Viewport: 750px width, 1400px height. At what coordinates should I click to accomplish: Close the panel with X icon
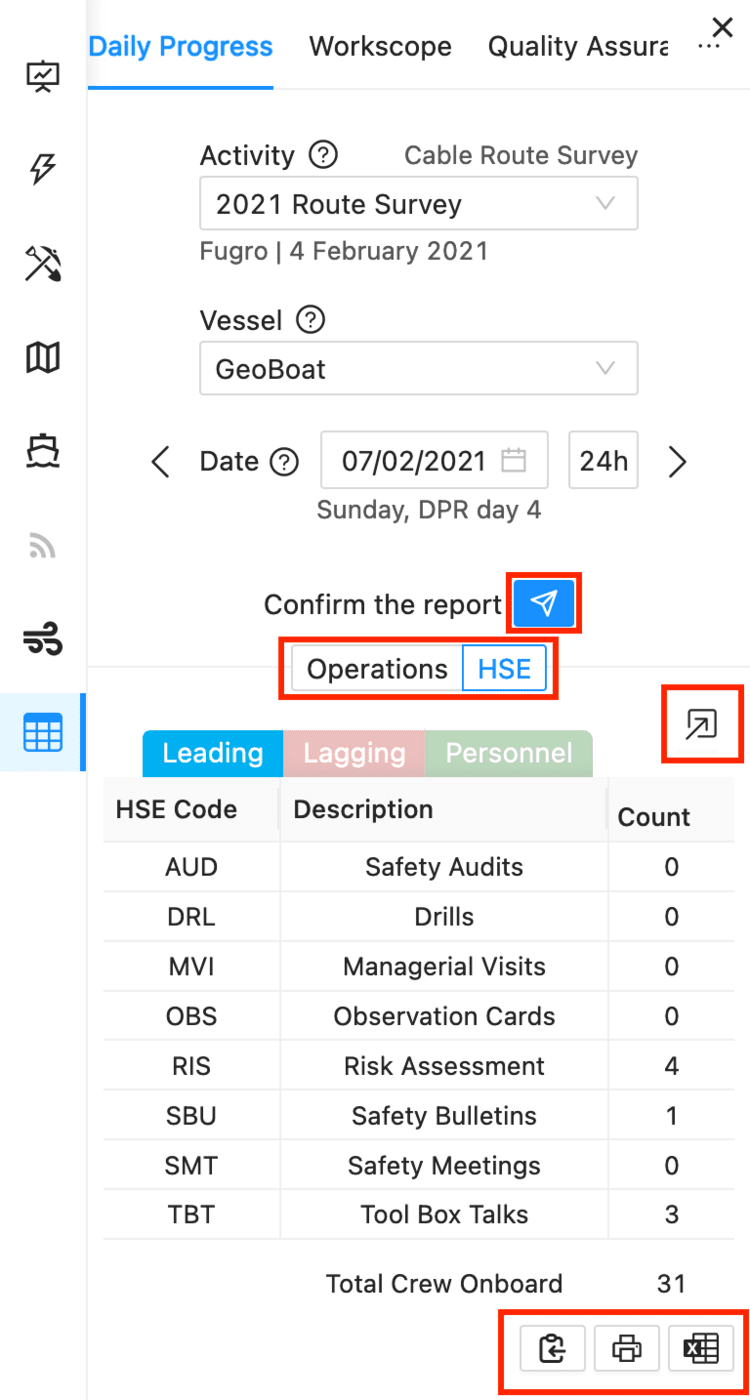click(x=722, y=27)
